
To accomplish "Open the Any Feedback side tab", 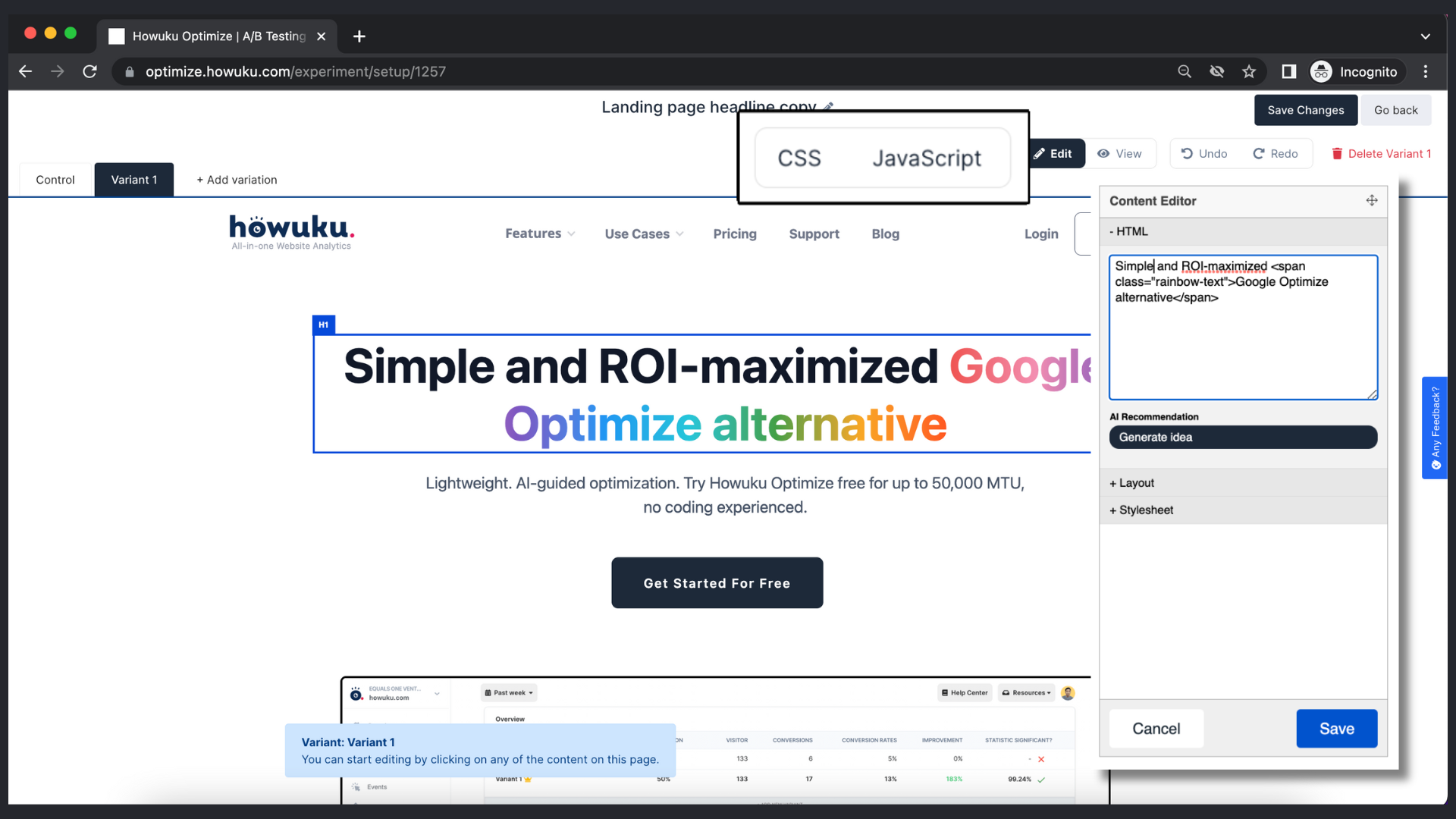I will (1435, 428).
